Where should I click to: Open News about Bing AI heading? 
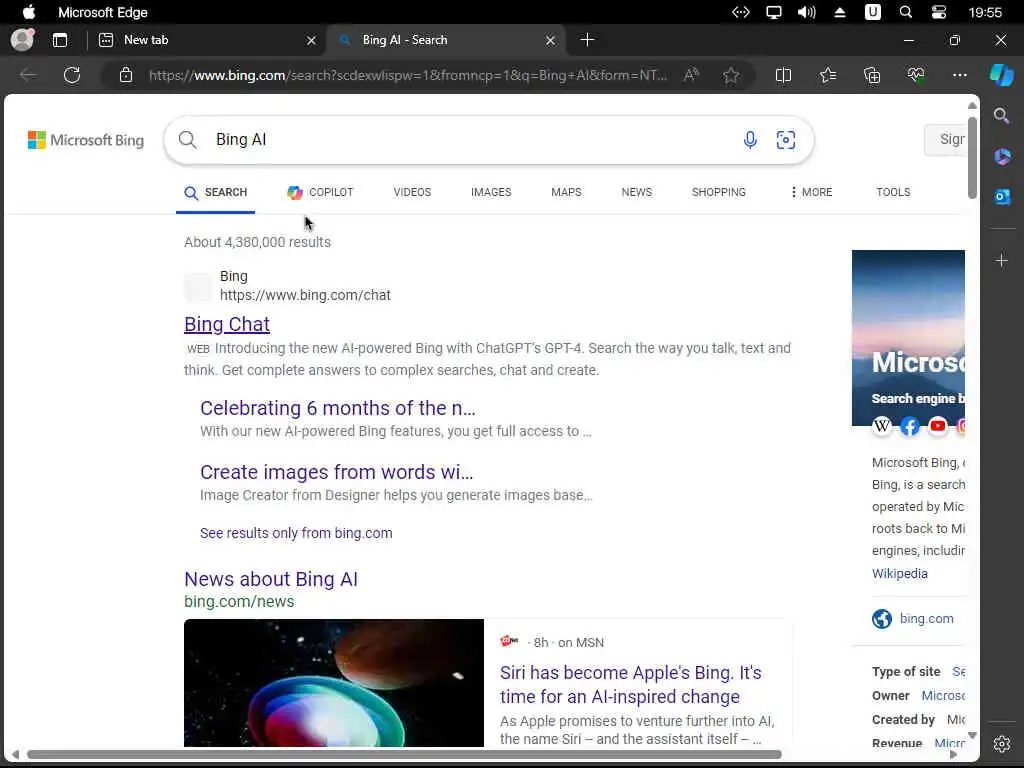click(271, 579)
